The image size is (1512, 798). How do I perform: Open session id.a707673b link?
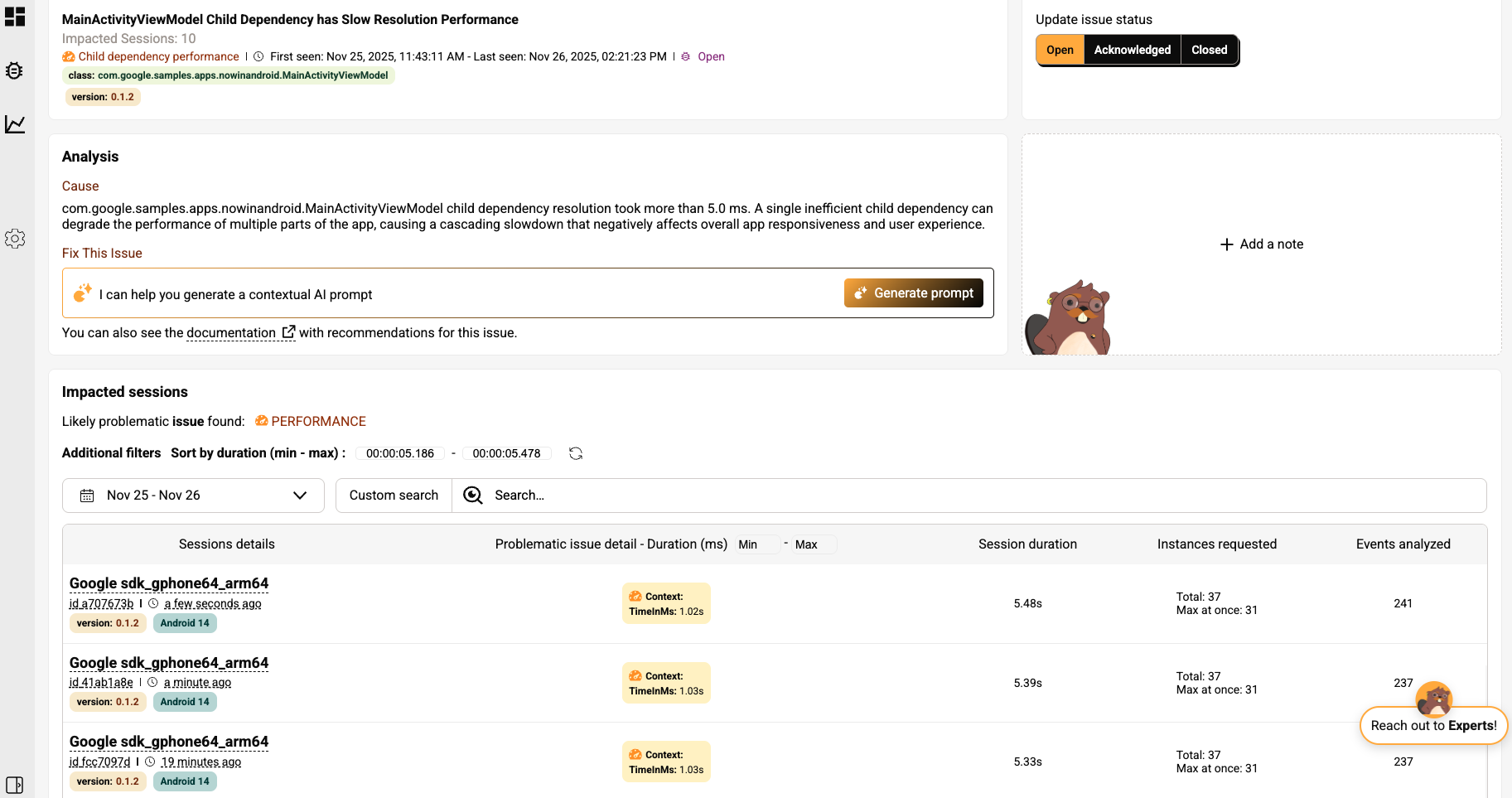(101, 604)
